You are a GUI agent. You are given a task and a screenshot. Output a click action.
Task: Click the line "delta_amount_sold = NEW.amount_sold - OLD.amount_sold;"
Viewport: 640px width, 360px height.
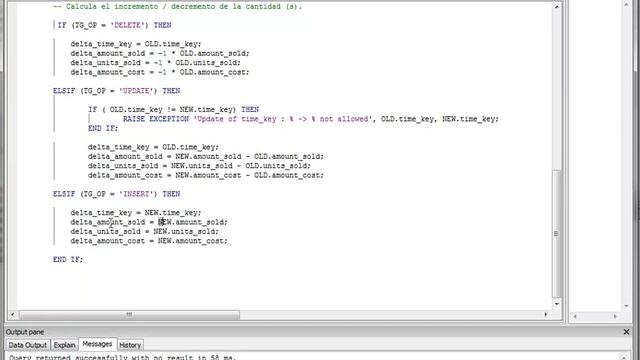206,156
